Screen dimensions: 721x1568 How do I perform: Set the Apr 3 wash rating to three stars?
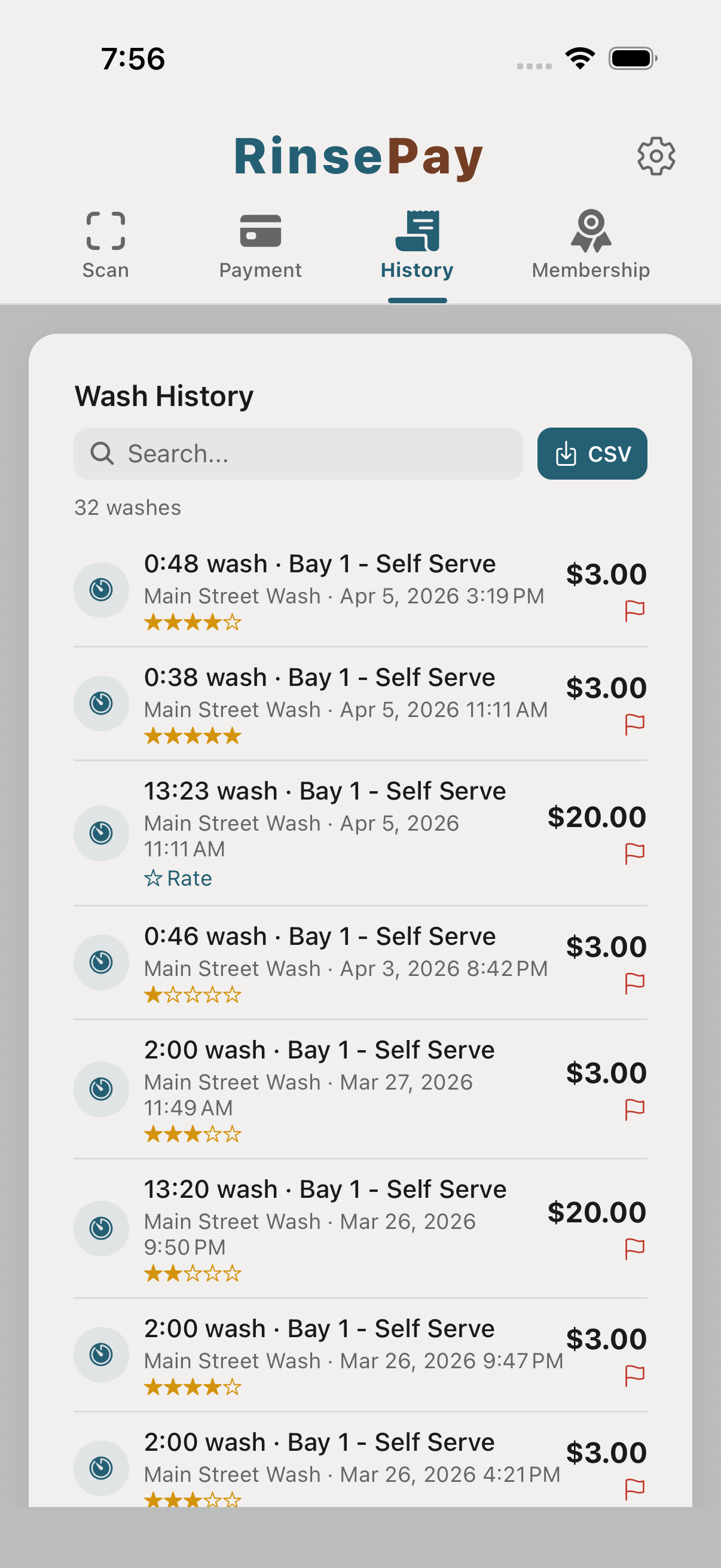coord(193,995)
